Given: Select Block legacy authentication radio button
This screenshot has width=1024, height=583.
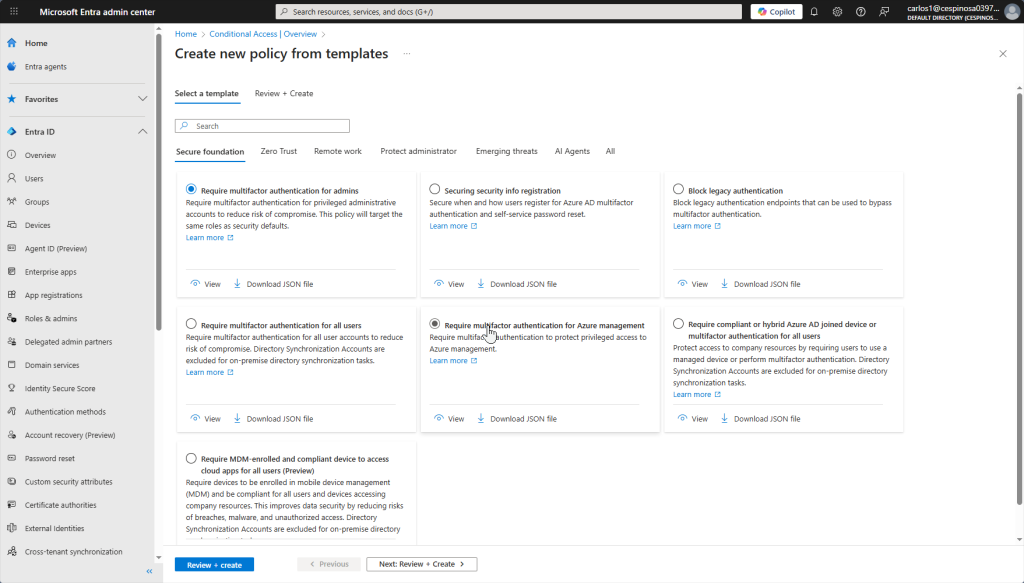Looking at the screenshot, I should pos(679,189).
